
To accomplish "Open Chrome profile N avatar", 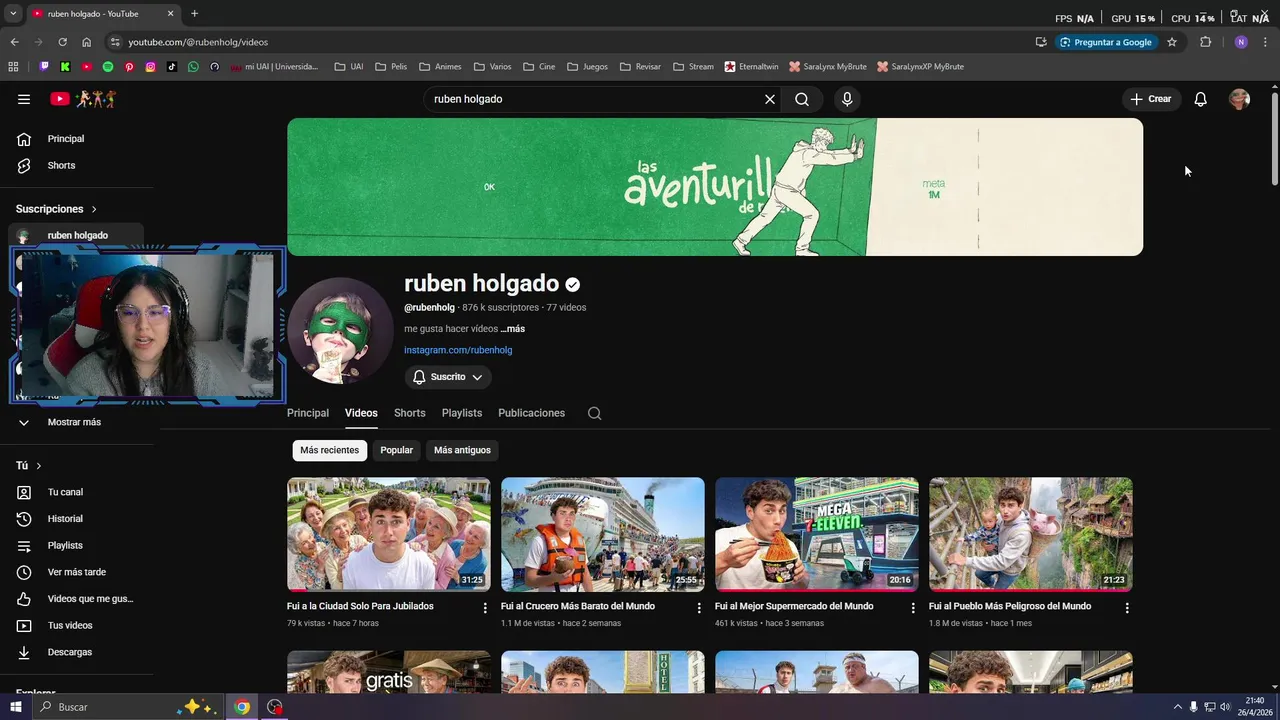I will (x=1241, y=42).
